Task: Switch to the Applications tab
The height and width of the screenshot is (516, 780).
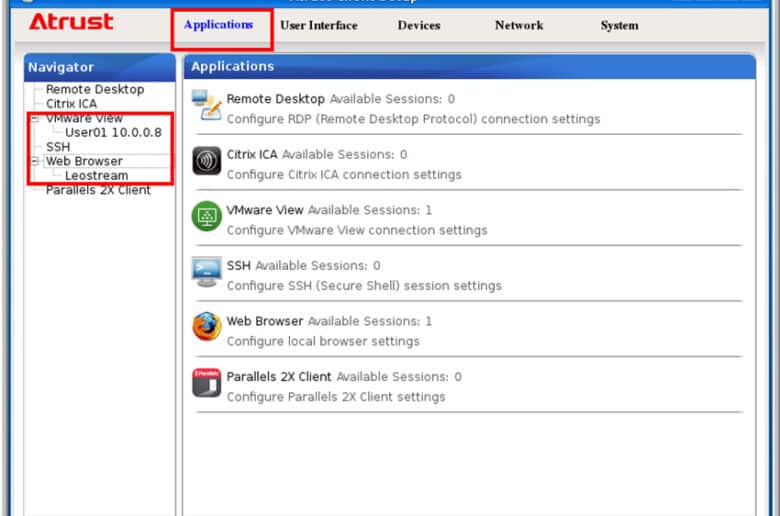Action: point(218,25)
